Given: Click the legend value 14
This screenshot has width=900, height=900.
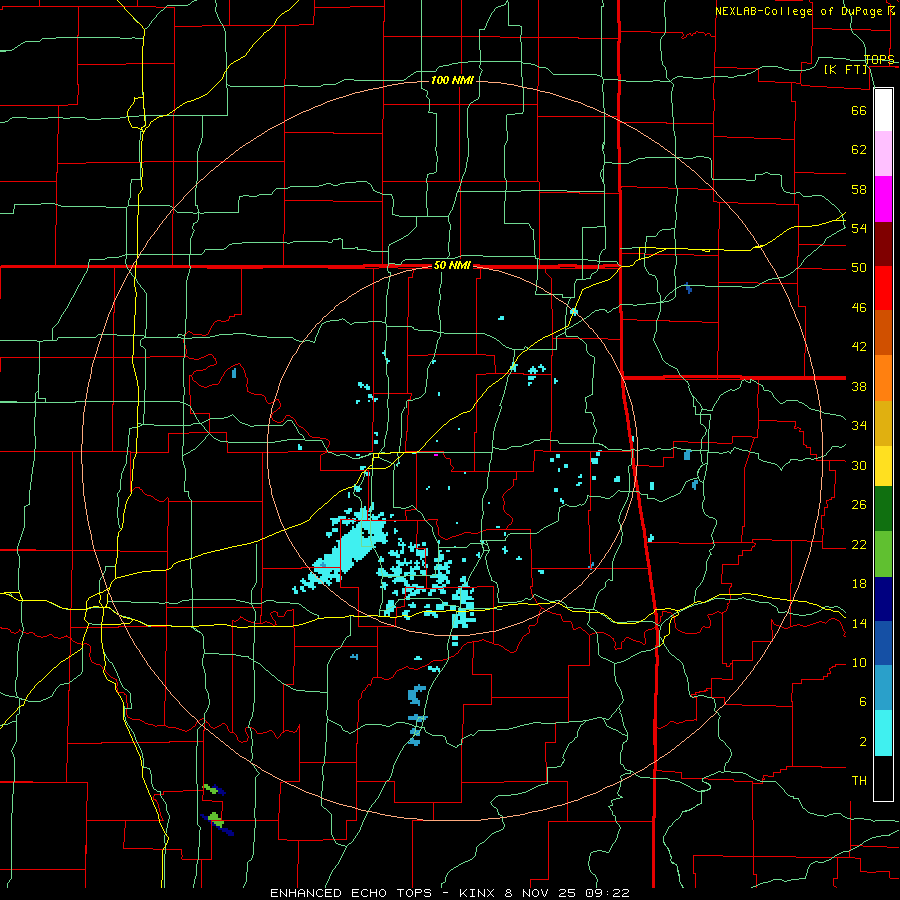Looking at the screenshot, I should coord(859,623).
